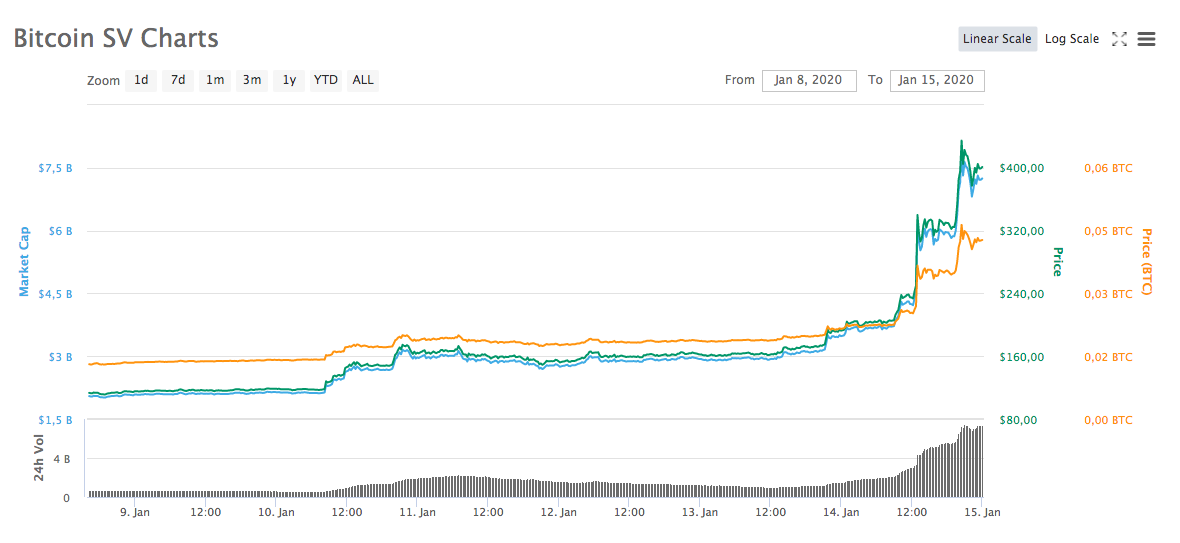Click the 0,00 BTC tick label
The width and height of the screenshot is (1180, 543).
point(1108,420)
